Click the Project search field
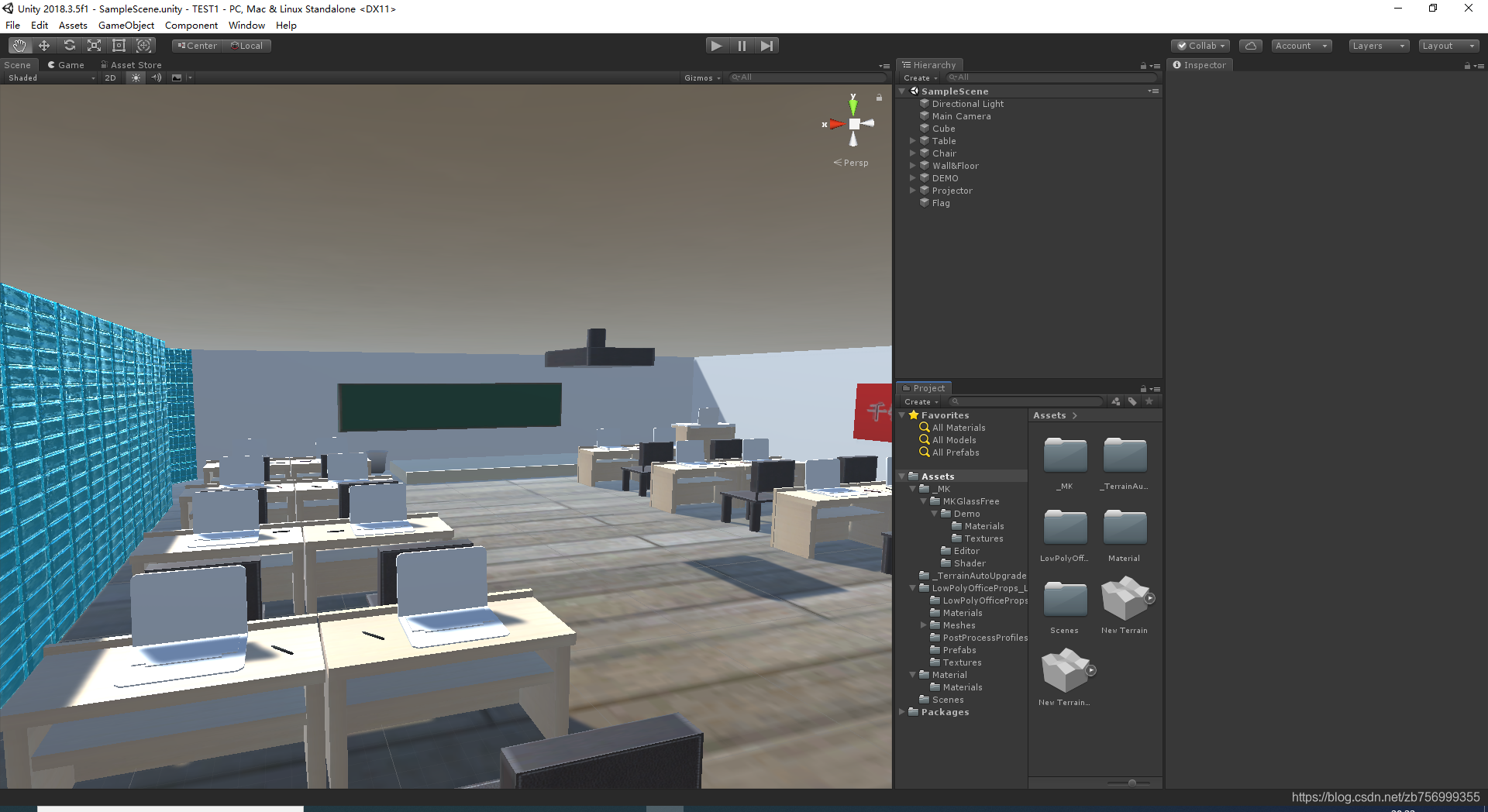 (1025, 401)
